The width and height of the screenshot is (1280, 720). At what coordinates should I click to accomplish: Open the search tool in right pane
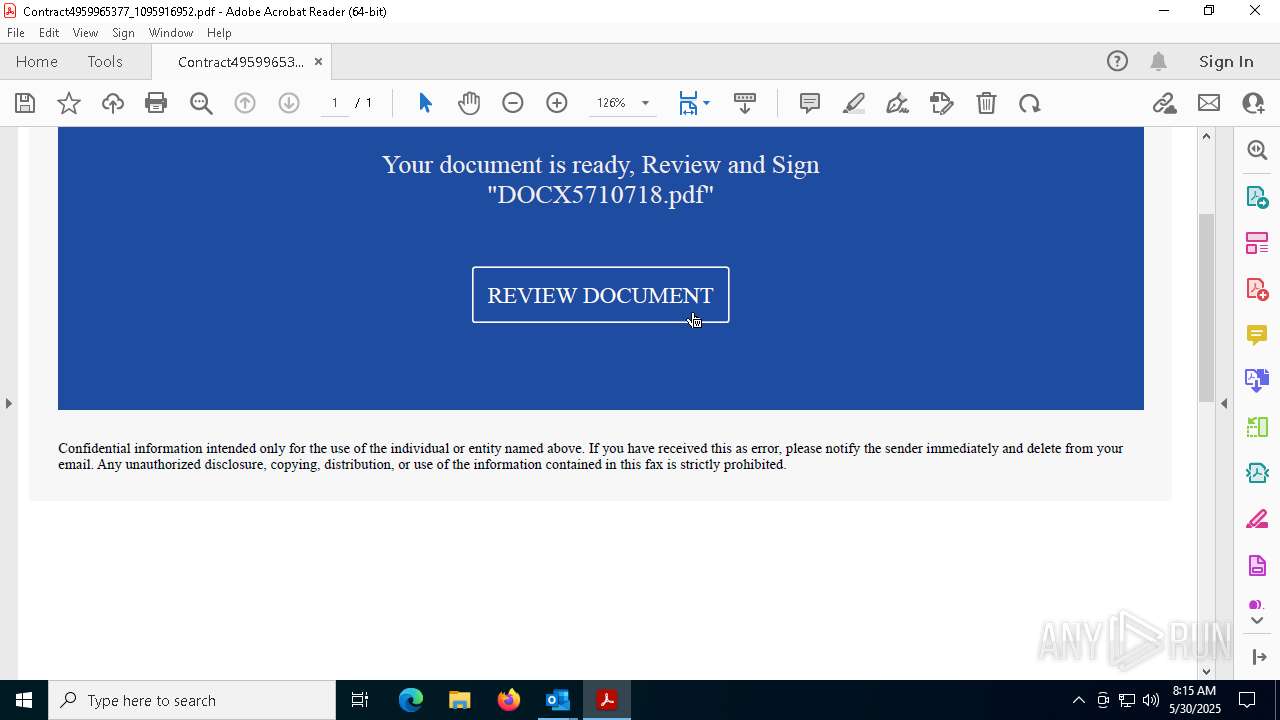(1257, 150)
